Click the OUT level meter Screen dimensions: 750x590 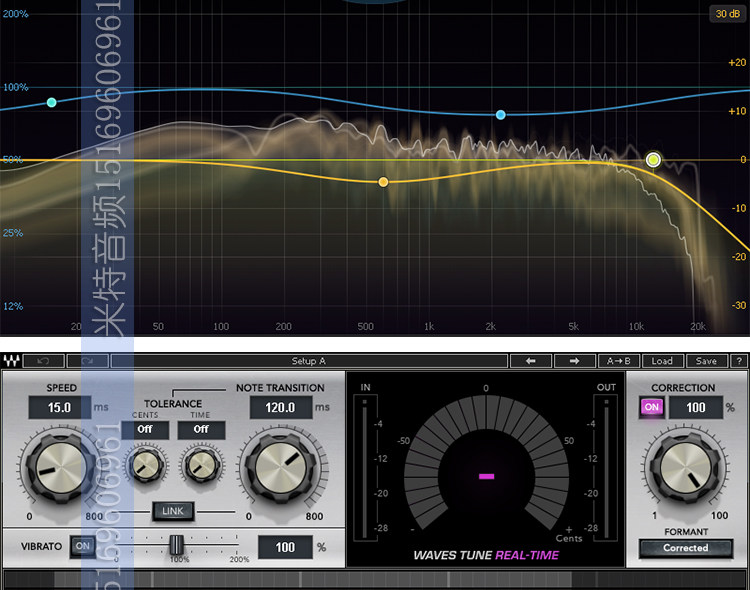(x=606, y=467)
